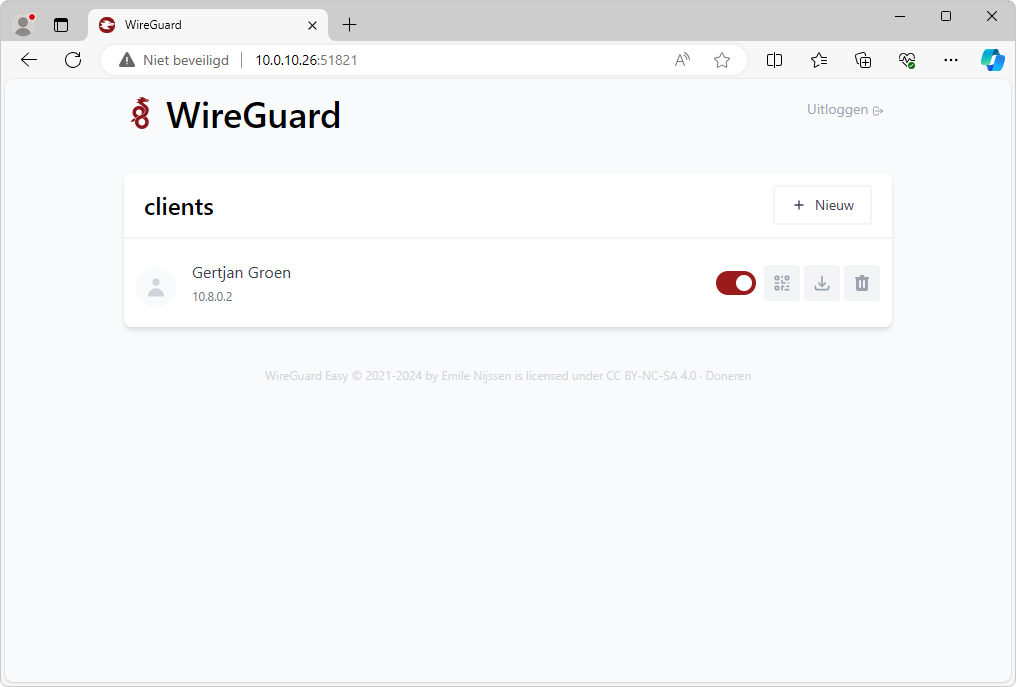Open Copilot sidebar
Screen dimensions: 1016x687
tap(992, 60)
